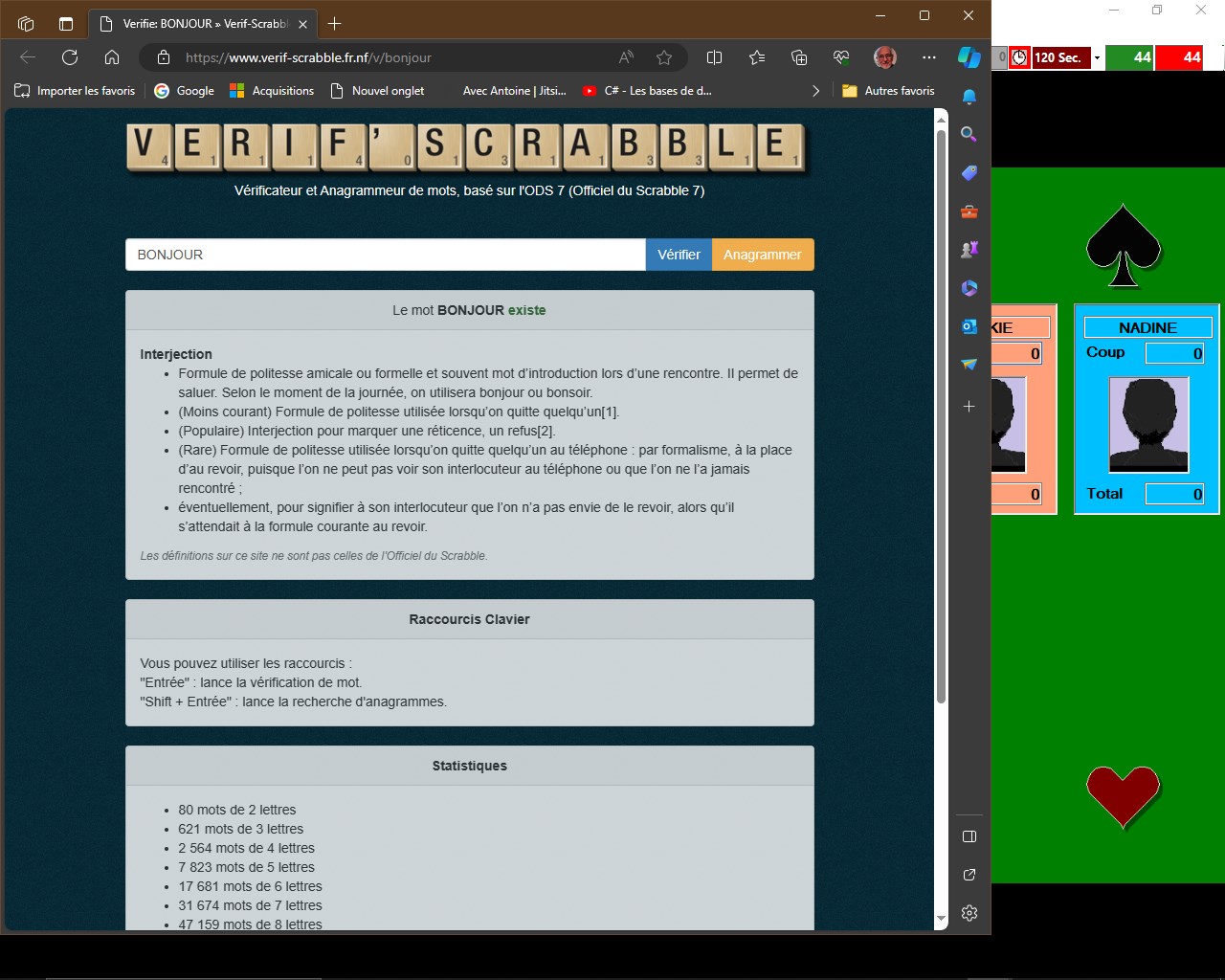Add this page to favorites star
This screenshot has height=980, width=1225.
click(664, 57)
